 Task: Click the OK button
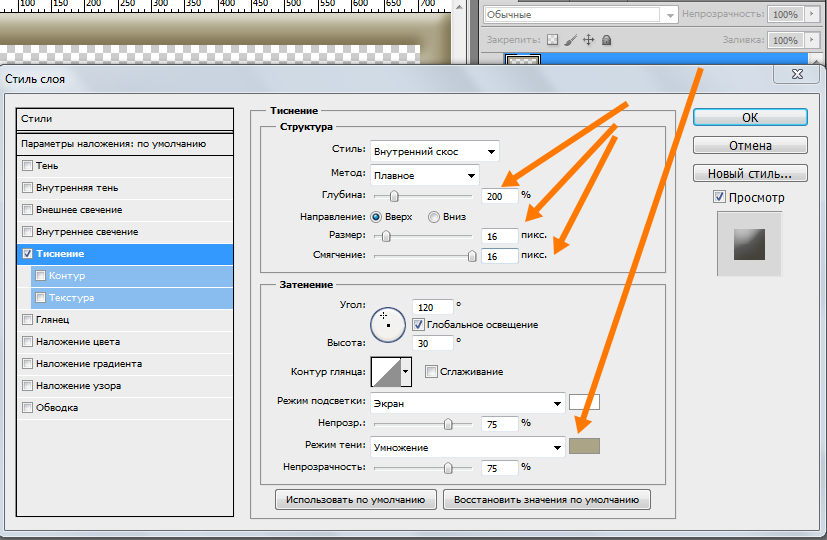pyautogui.click(x=750, y=118)
